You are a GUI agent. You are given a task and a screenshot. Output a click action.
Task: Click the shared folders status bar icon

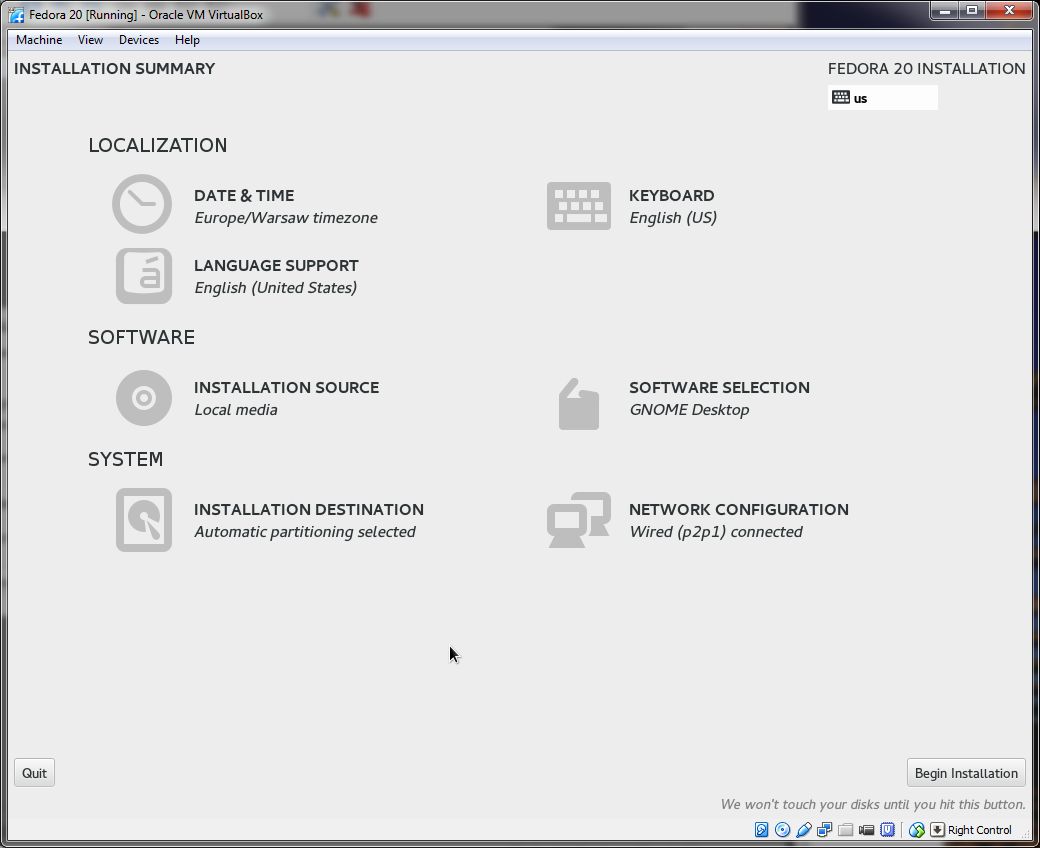click(846, 829)
